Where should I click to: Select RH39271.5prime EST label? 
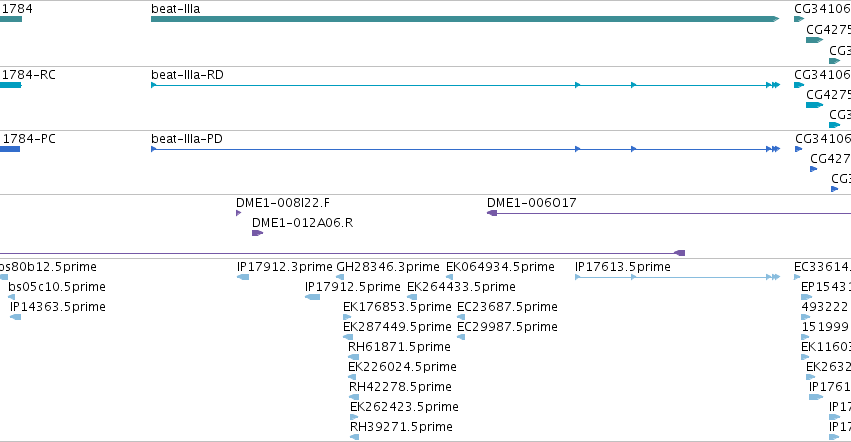tap(401, 427)
